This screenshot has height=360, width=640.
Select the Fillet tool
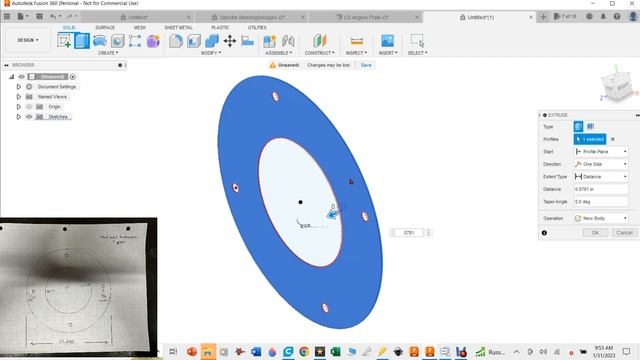(x=176, y=41)
